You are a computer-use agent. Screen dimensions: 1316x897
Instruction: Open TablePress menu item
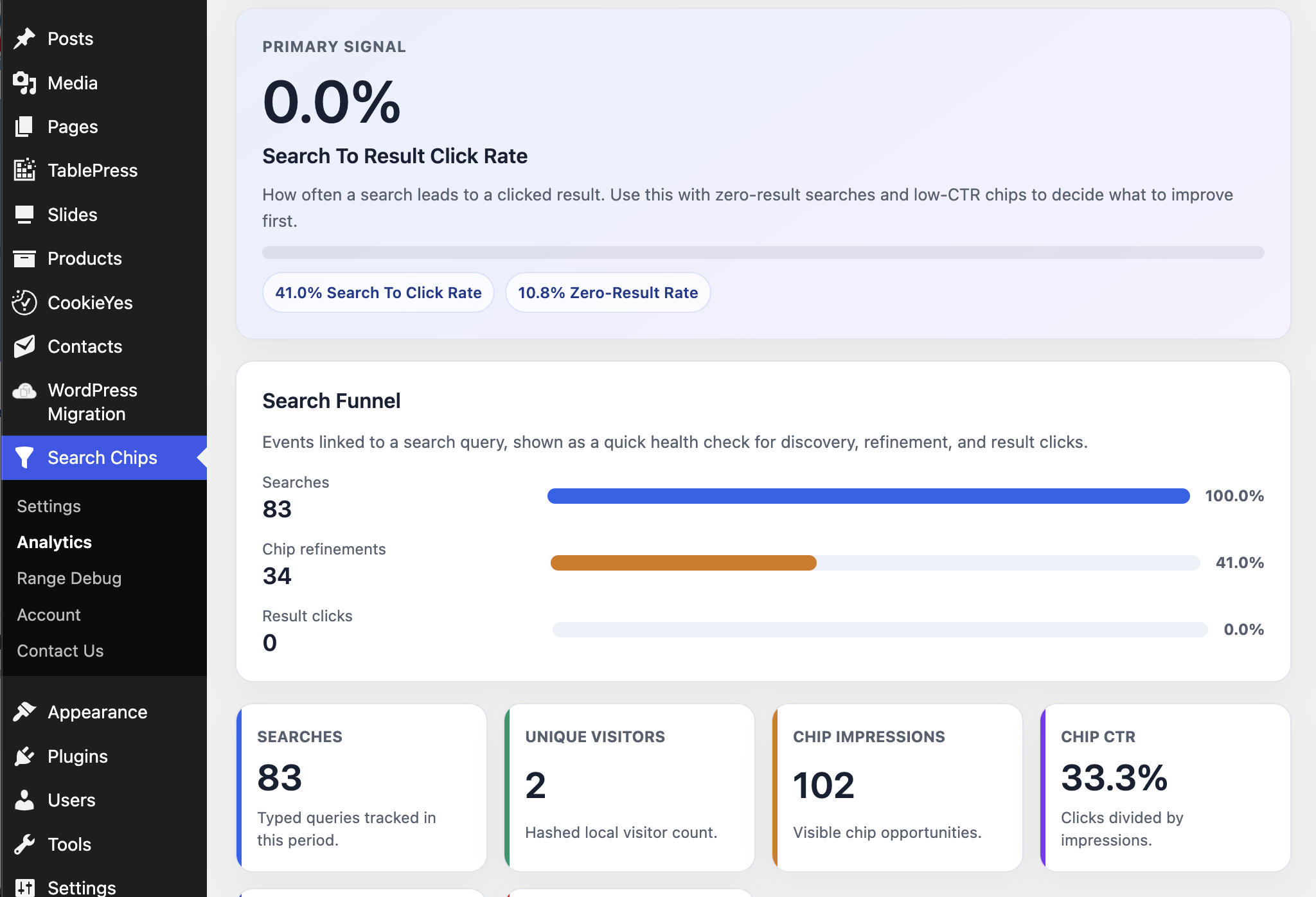(x=103, y=170)
